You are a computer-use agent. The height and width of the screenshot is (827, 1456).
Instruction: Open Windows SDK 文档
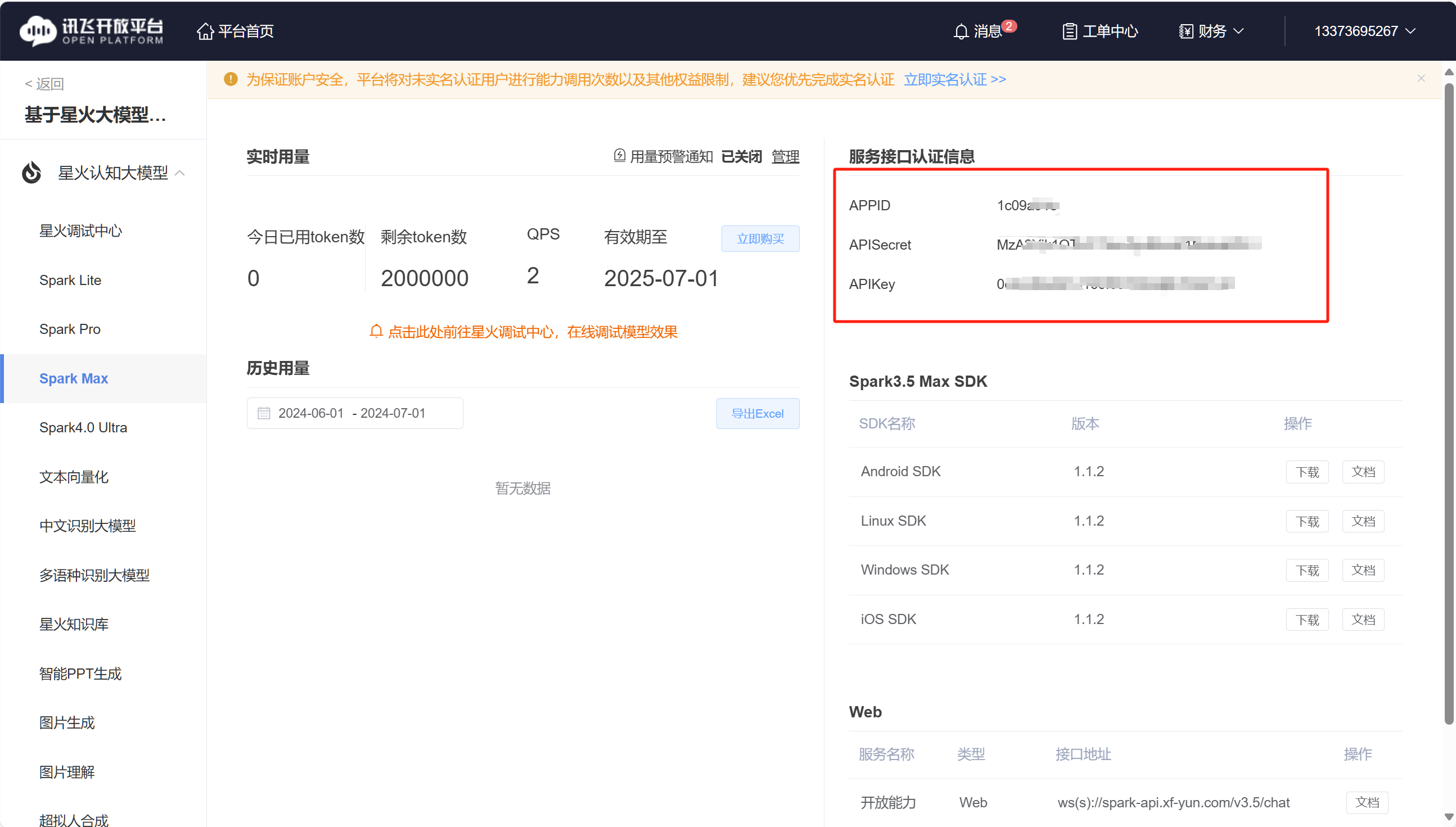[x=1363, y=570]
